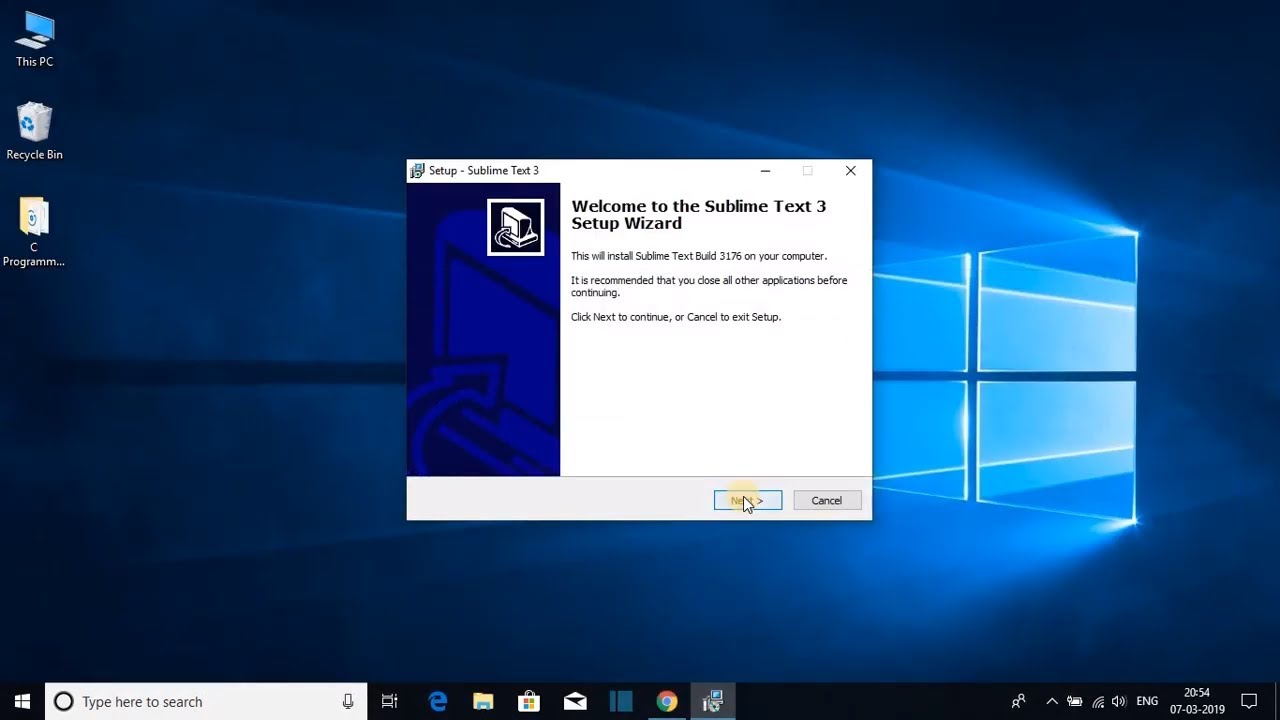1280x720 pixels.
Task: Launch Google Chrome from the taskbar
Action: click(667, 702)
